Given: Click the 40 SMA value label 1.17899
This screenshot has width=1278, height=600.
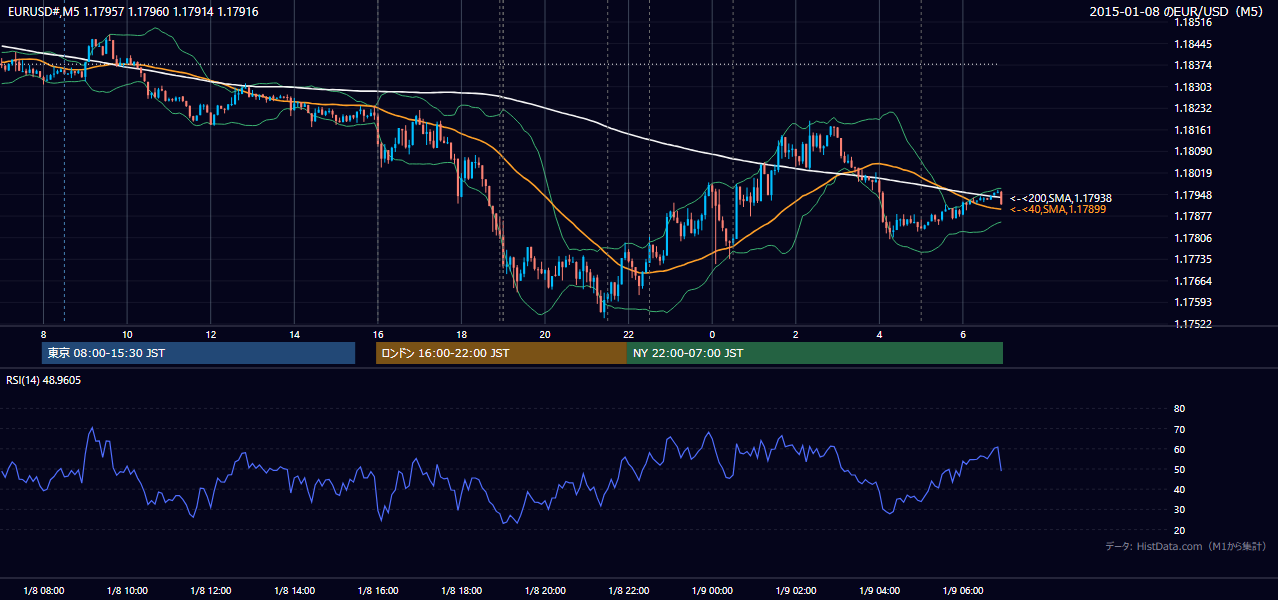Looking at the screenshot, I should pos(1057,209).
